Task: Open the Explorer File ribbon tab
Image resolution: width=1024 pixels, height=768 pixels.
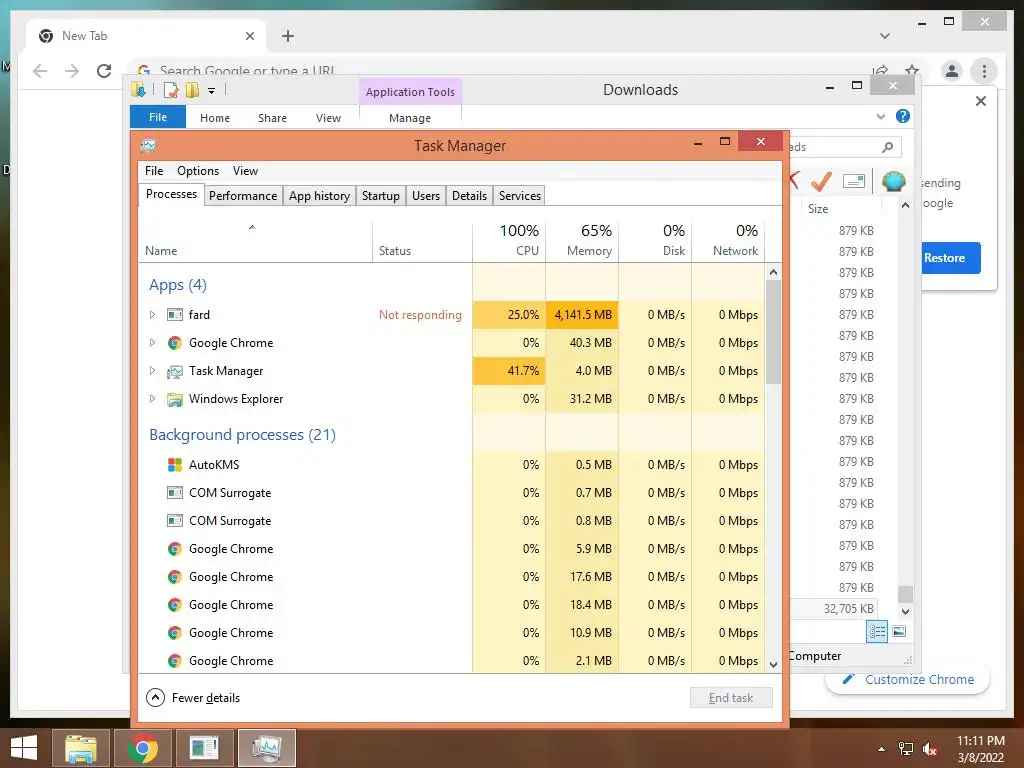Action: (158, 117)
